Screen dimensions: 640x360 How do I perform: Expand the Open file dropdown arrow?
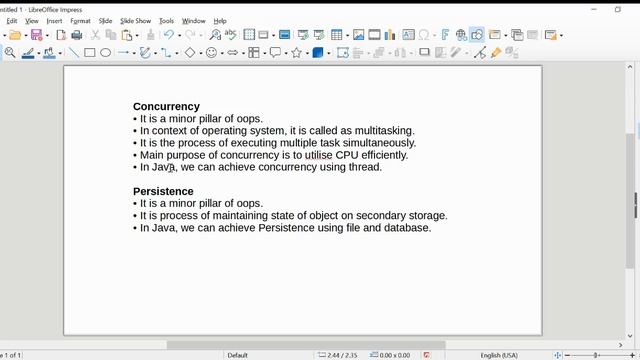[25, 36]
